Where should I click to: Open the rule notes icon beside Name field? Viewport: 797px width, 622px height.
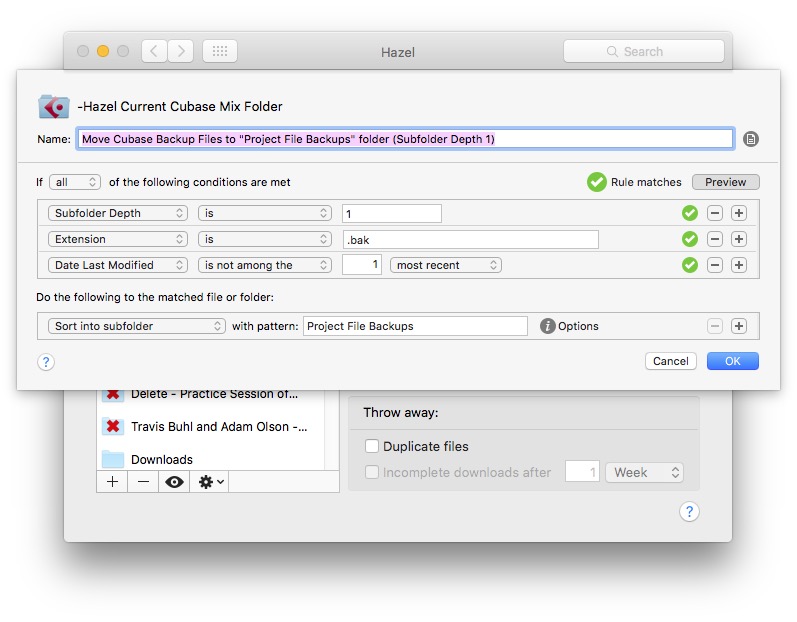click(x=751, y=139)
